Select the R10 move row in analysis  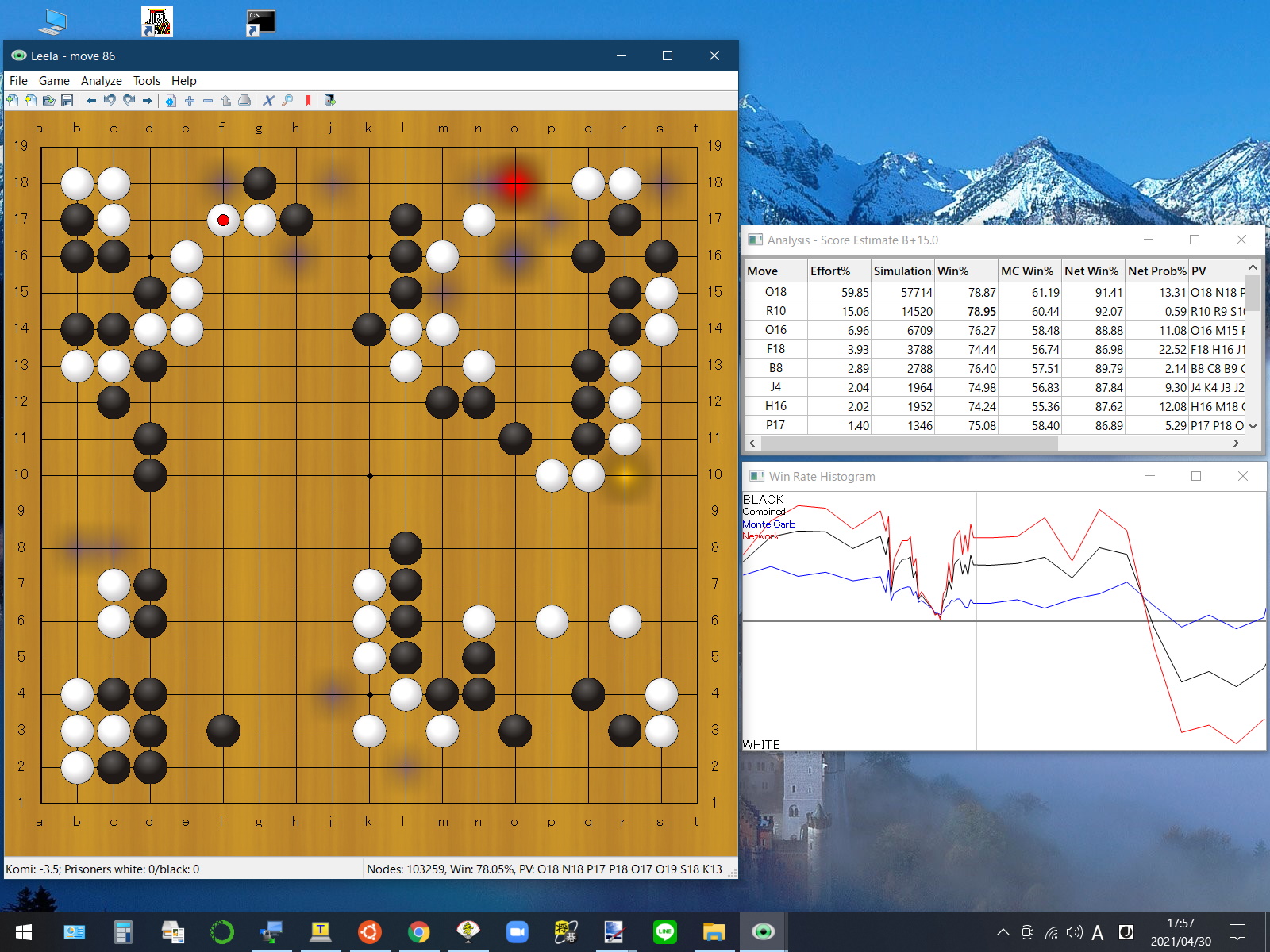pyautogui.click(x=775, y=312)
